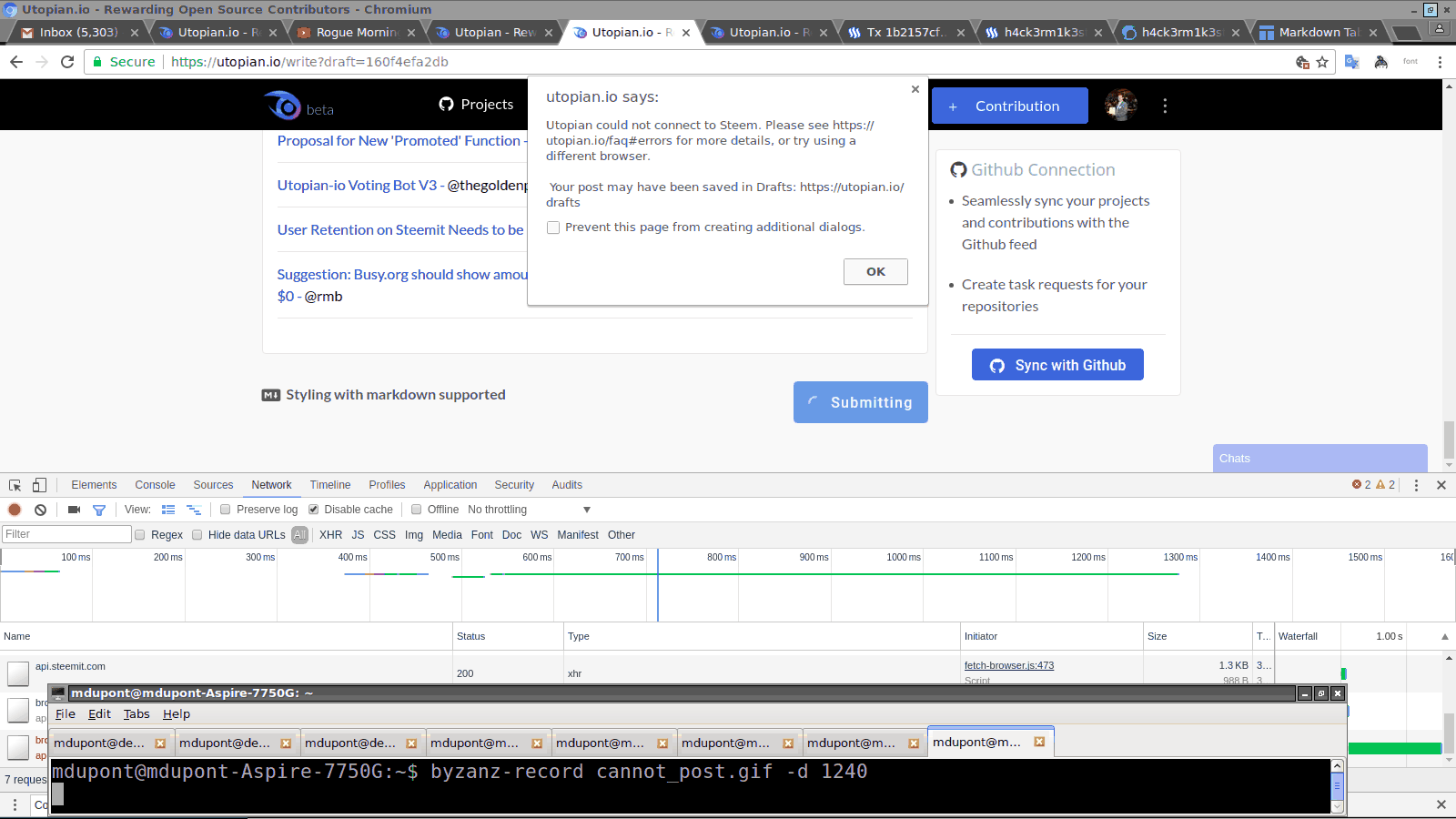Screen dimensions: 1456x819
Task: Switch to the Elements DevTools tab
Action: (x=94, y=485)
